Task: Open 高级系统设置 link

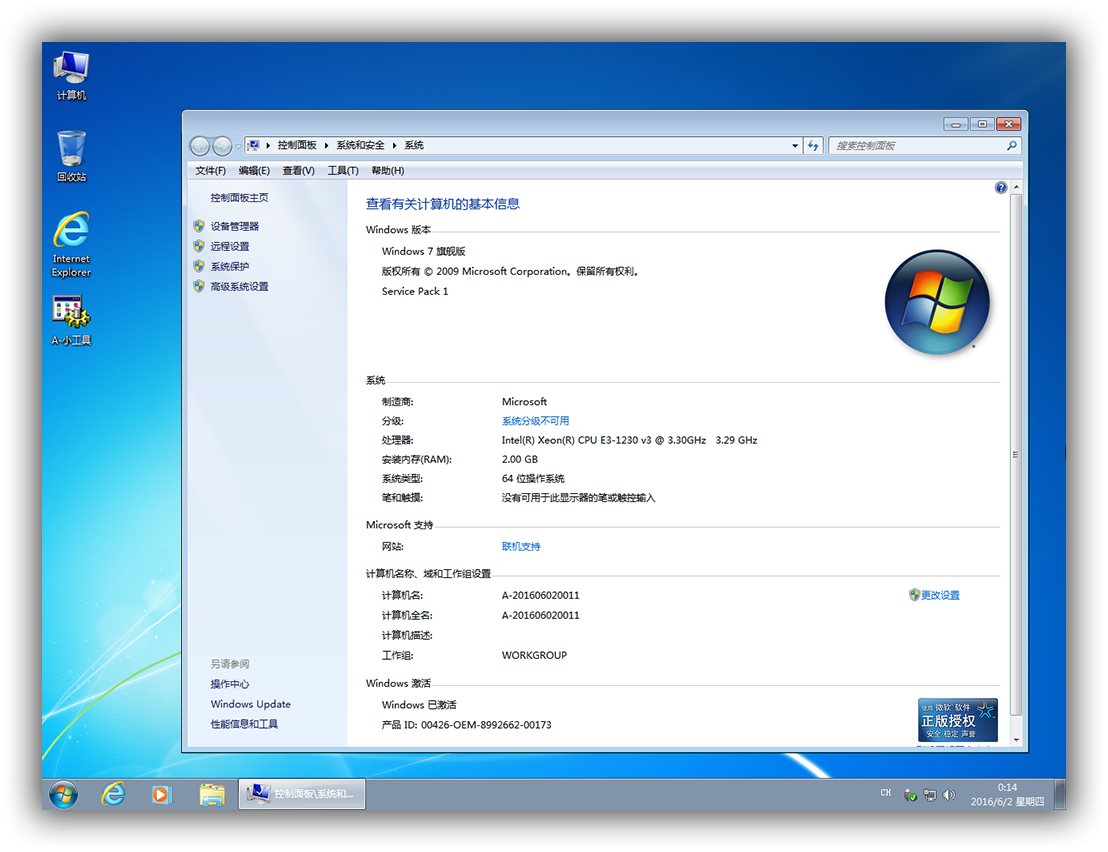Action: [x=240, y=286]
